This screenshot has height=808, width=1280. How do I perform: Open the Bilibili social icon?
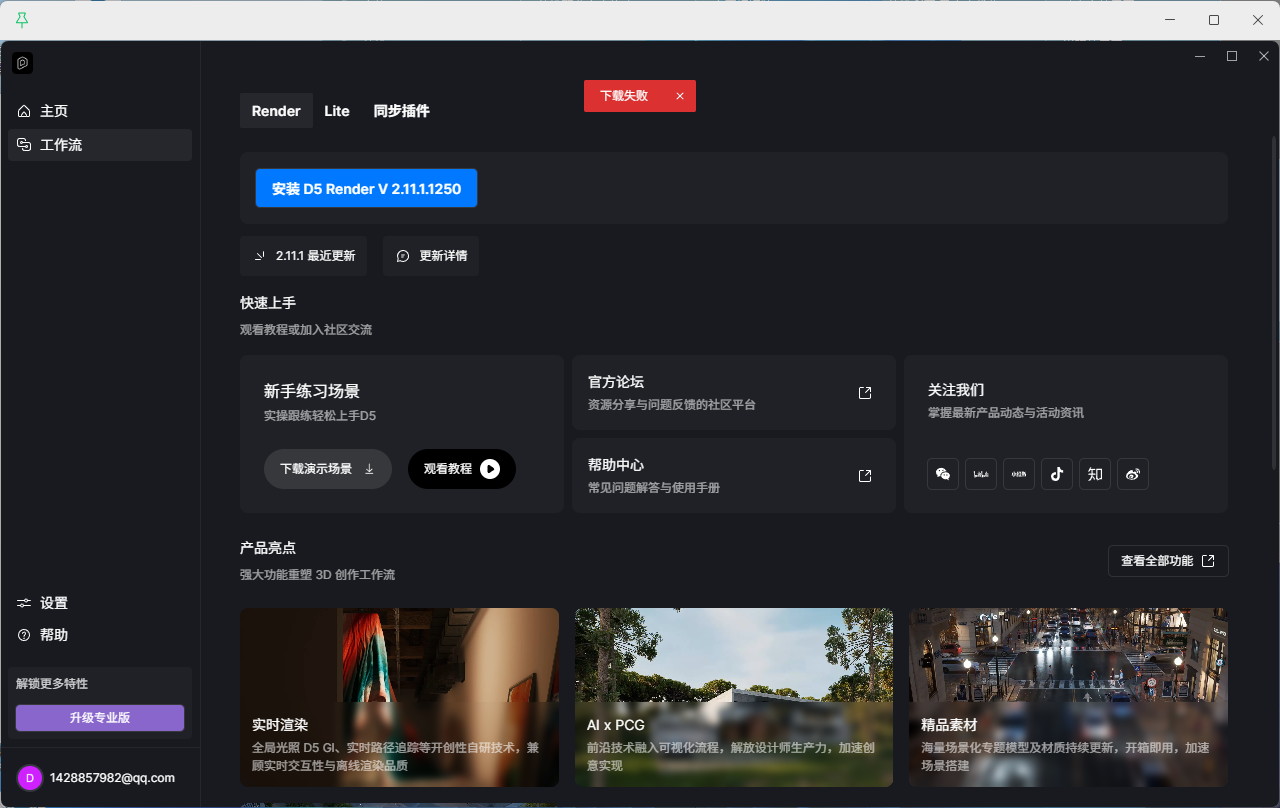click(981, 474)
